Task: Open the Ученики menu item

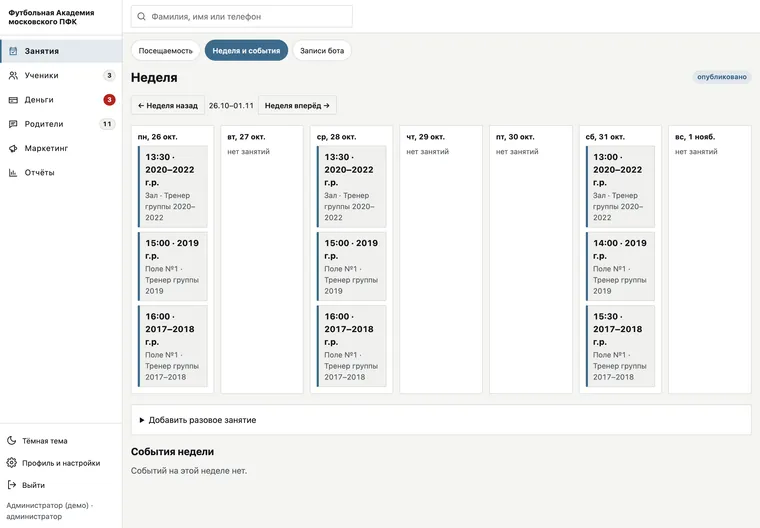Action: pos(61,75)
